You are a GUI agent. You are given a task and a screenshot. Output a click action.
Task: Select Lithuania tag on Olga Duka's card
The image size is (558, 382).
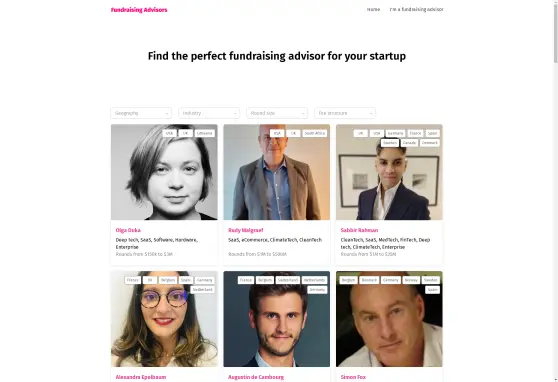tap(204, 133)
